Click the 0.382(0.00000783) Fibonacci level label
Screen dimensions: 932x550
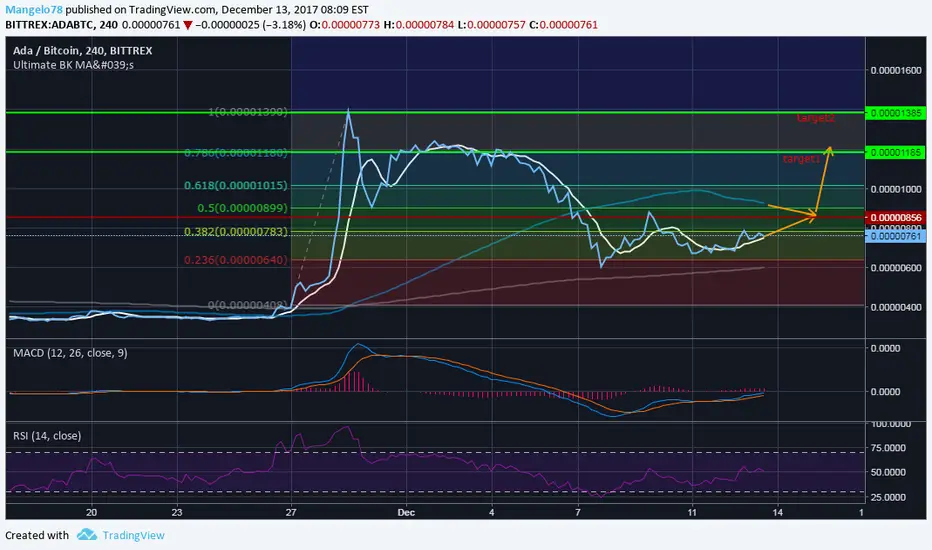(235, 231)
